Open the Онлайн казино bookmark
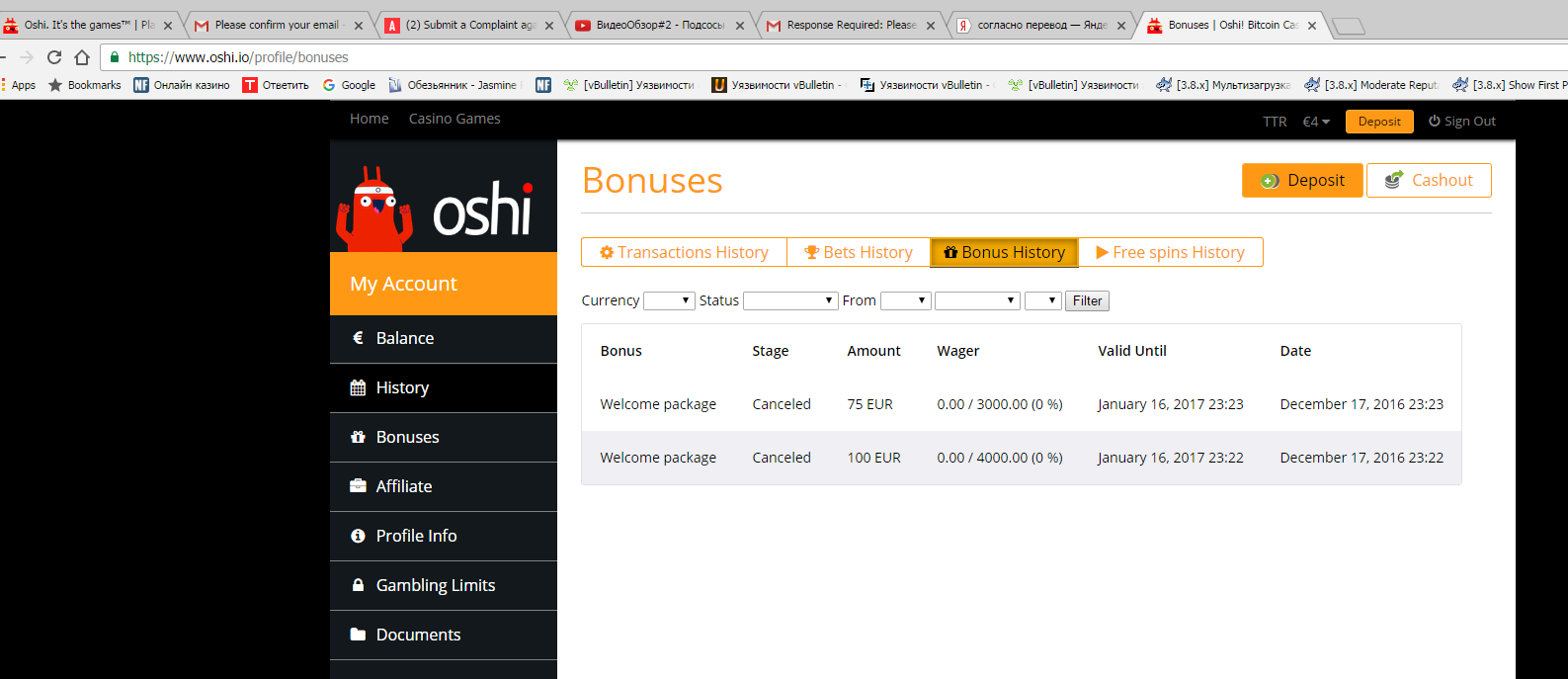Image resolution: width=1568 pixels, height=679 pixels. (x=182, y=85)
